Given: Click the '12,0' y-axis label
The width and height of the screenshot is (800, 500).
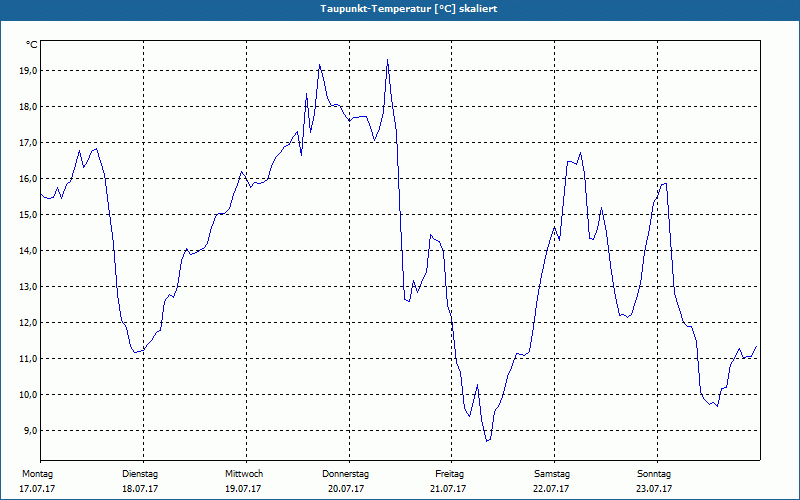Looking at the screenshot, I should tap(29, 323).
